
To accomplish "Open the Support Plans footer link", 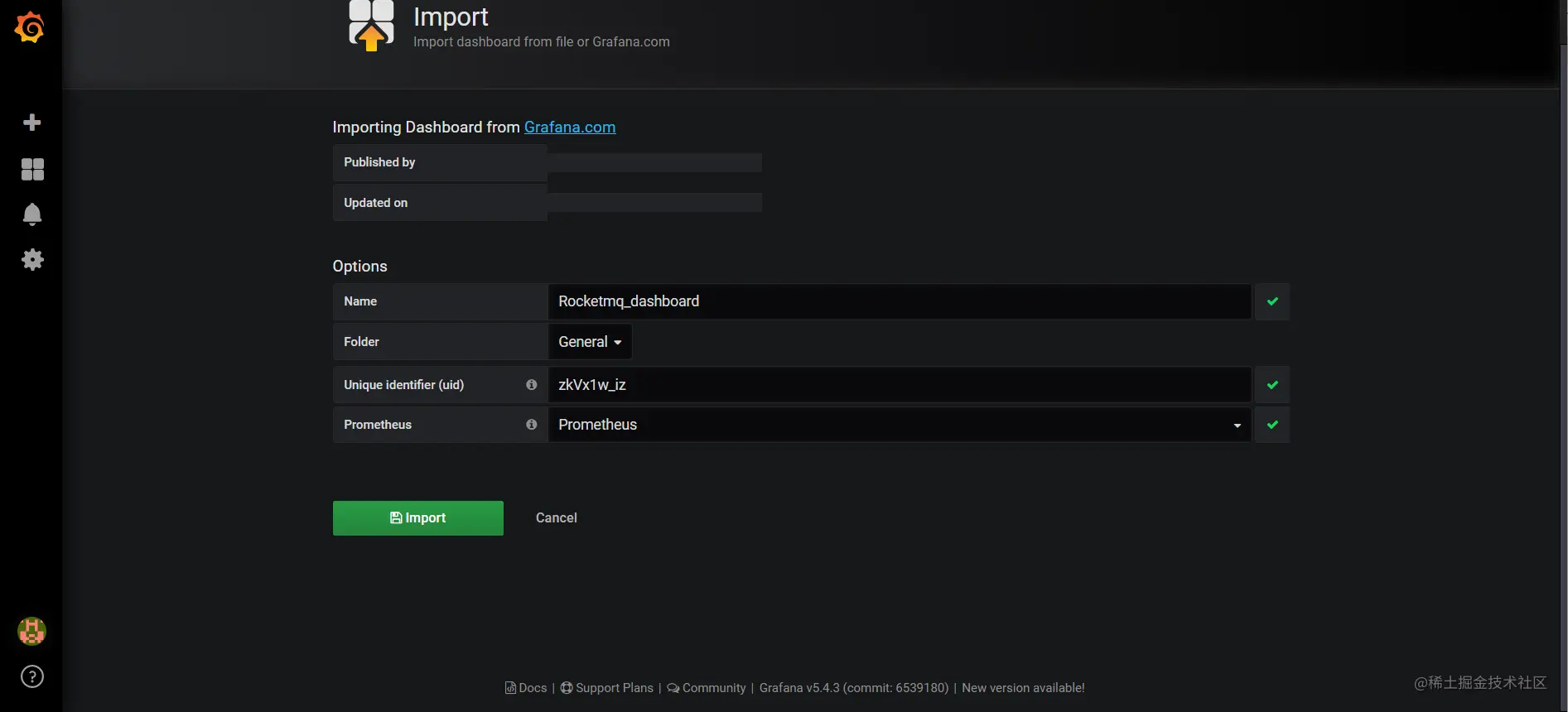I will pyautogui.click(x=607, y=688).
